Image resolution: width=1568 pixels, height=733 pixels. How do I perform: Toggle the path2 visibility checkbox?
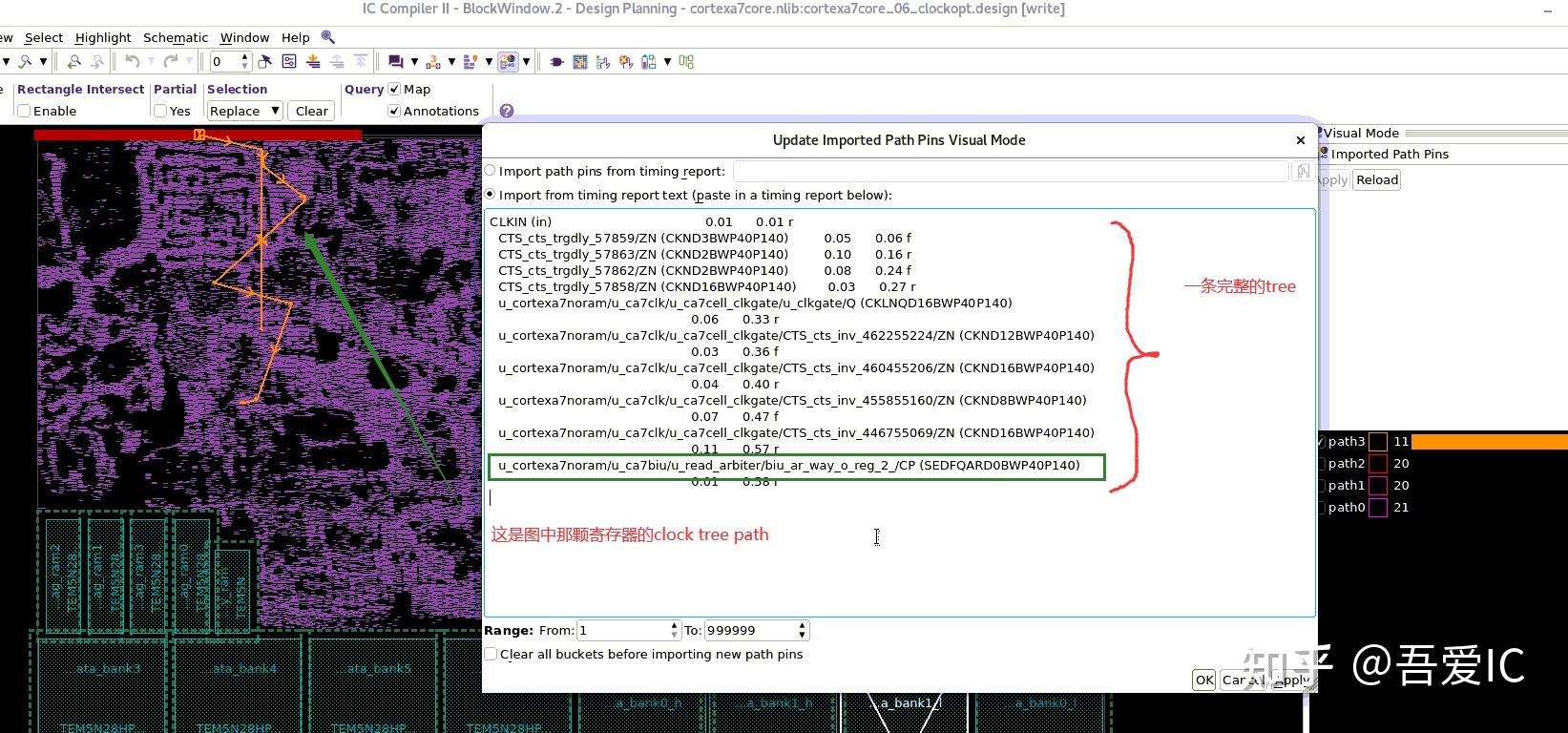[x=1321, y=464]
